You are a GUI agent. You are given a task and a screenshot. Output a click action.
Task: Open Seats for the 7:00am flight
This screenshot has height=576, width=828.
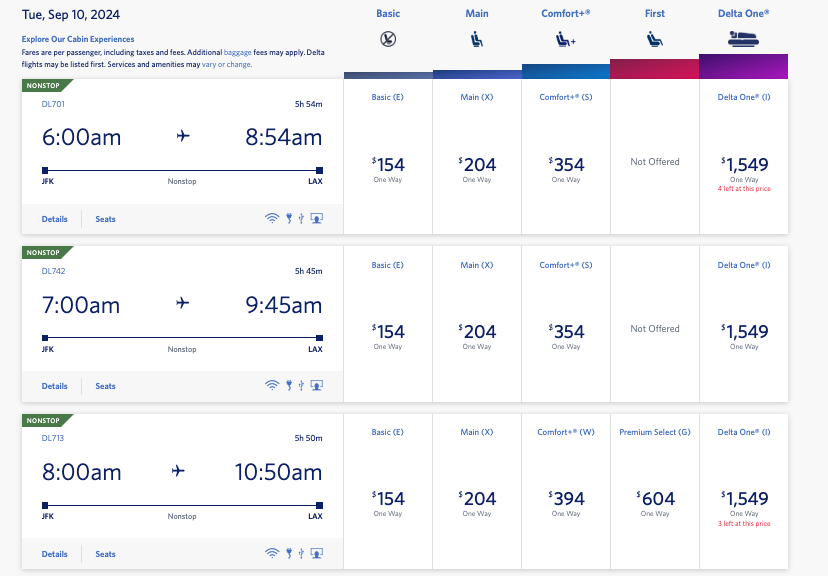[105, 386]
